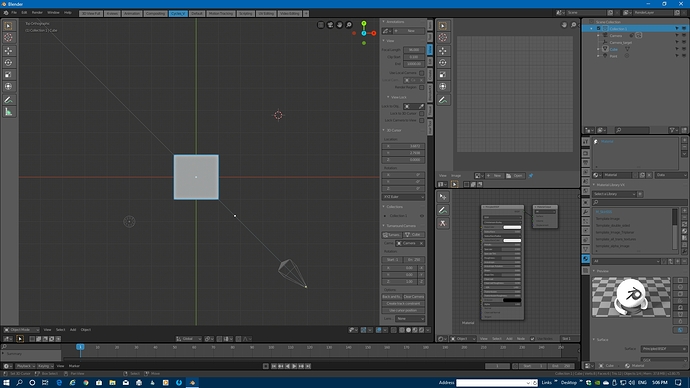Jump to the timeline's last frame

point(308,366)
